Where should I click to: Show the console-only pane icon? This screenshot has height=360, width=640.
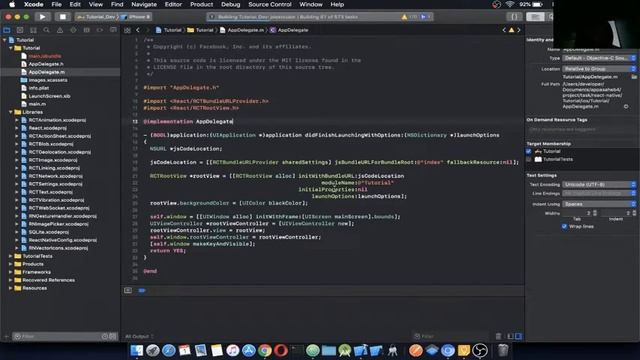click(518, 336)
